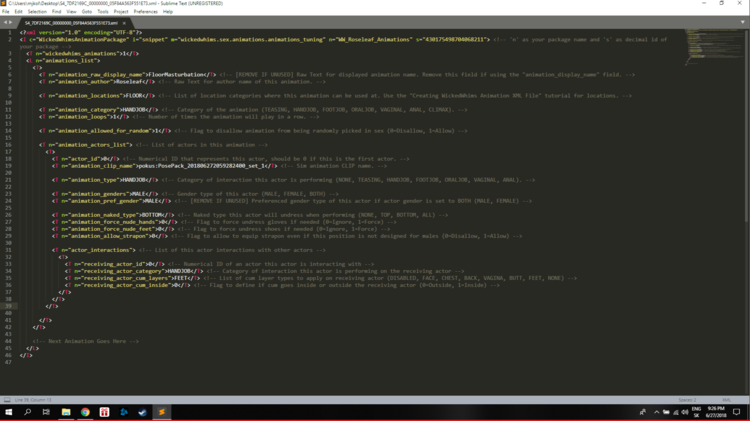750x421 pixels.
Task: Open the Windows Start menu
Action: click(x=9, y=412)
